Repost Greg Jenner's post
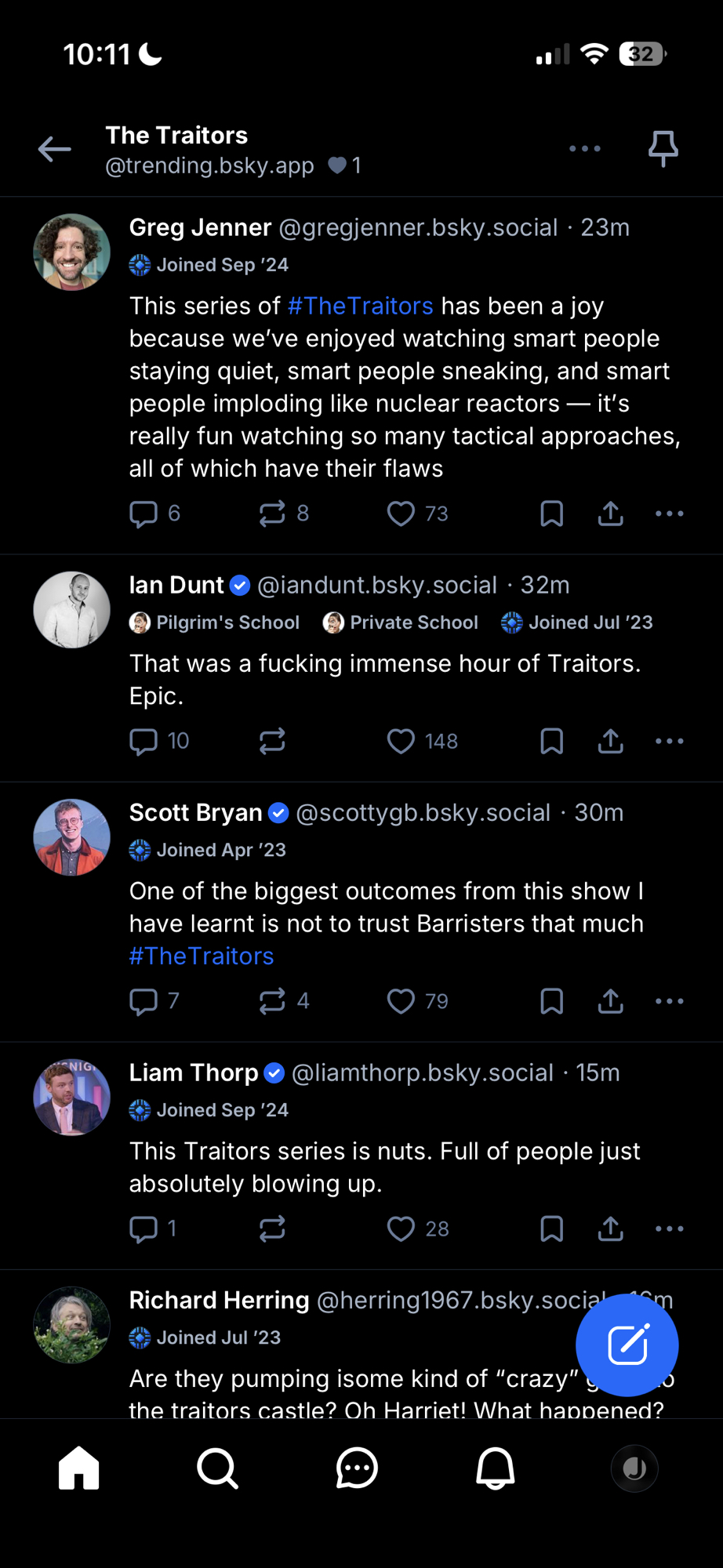The height and width of the screenshot is (1568, 723). 272,514
